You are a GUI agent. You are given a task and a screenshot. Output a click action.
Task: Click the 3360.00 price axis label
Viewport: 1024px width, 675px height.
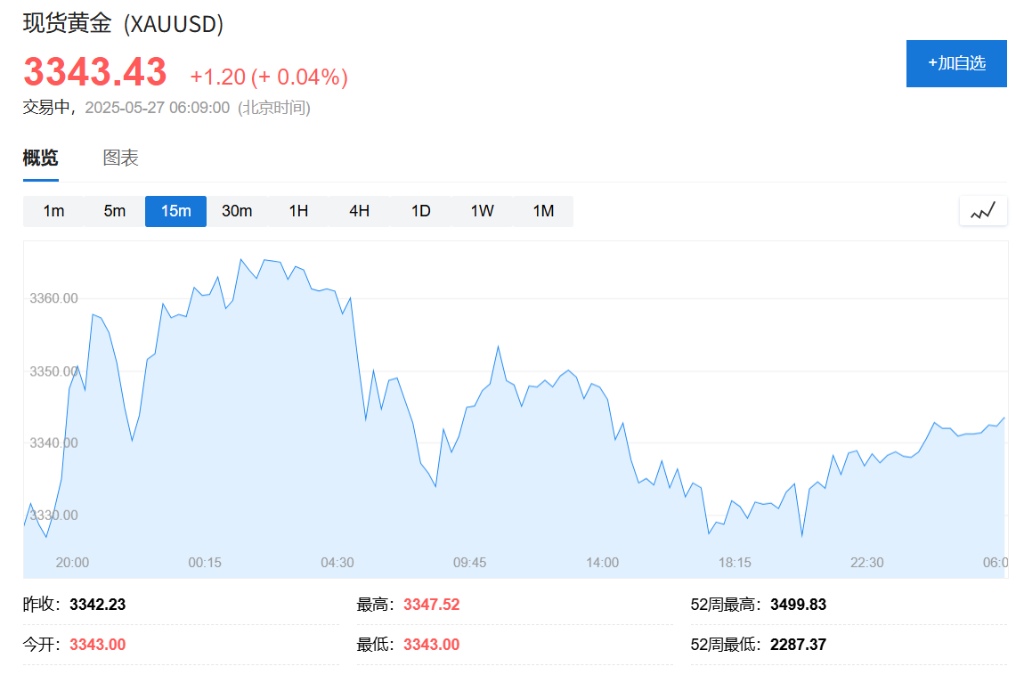click(x=54, y=298)
